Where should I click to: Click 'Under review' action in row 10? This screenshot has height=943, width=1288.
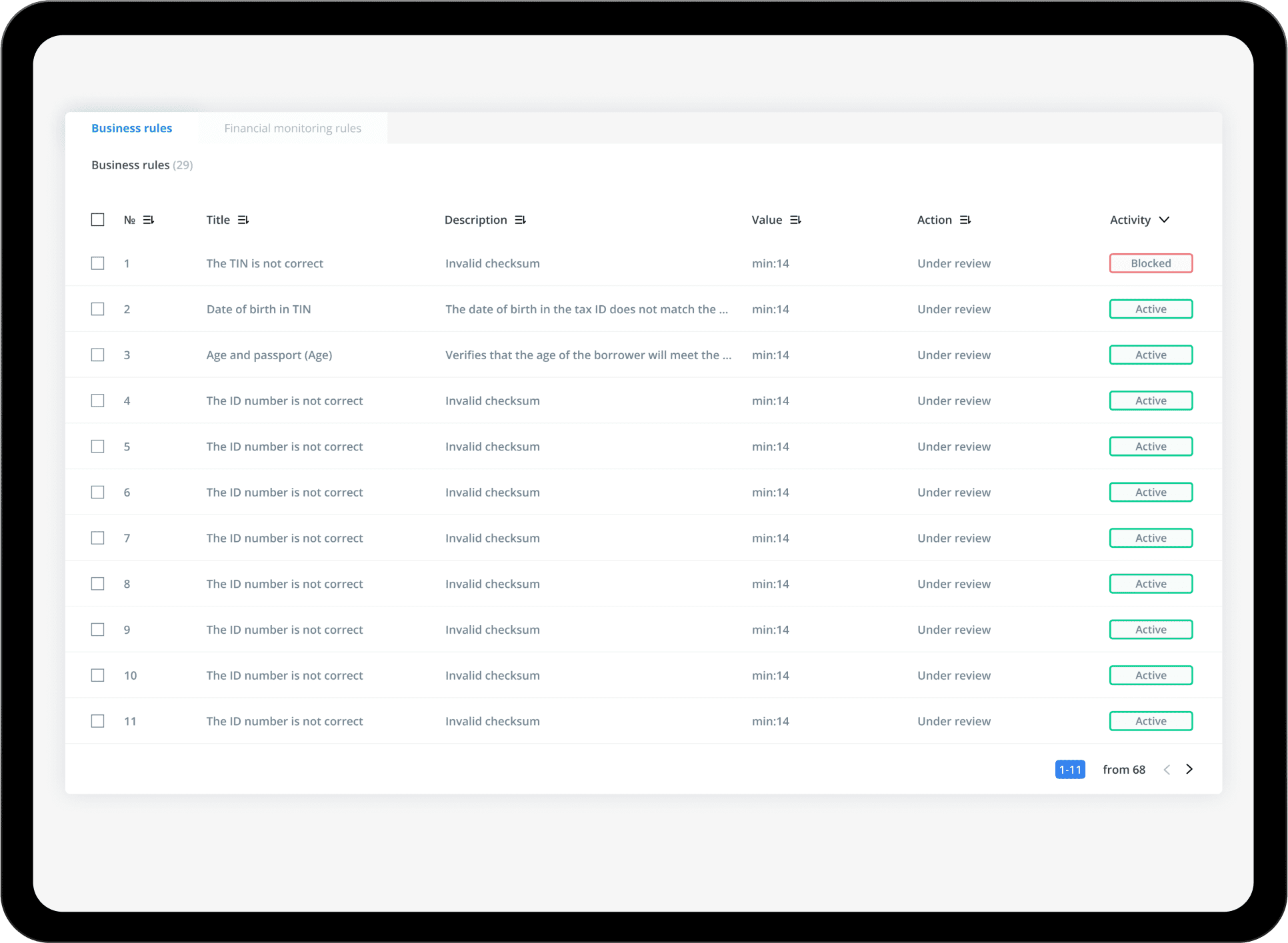954,676
